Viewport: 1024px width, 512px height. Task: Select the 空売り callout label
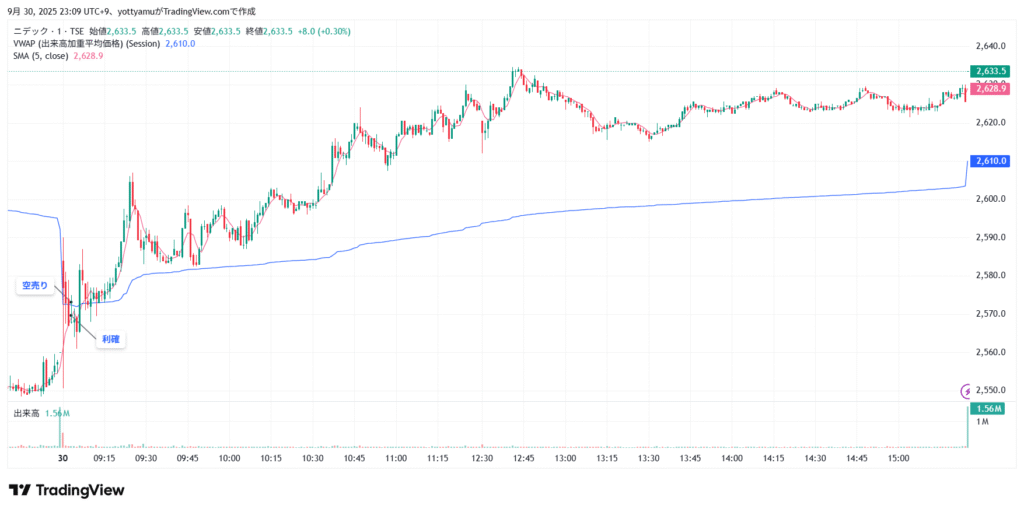tap(35, 286)
